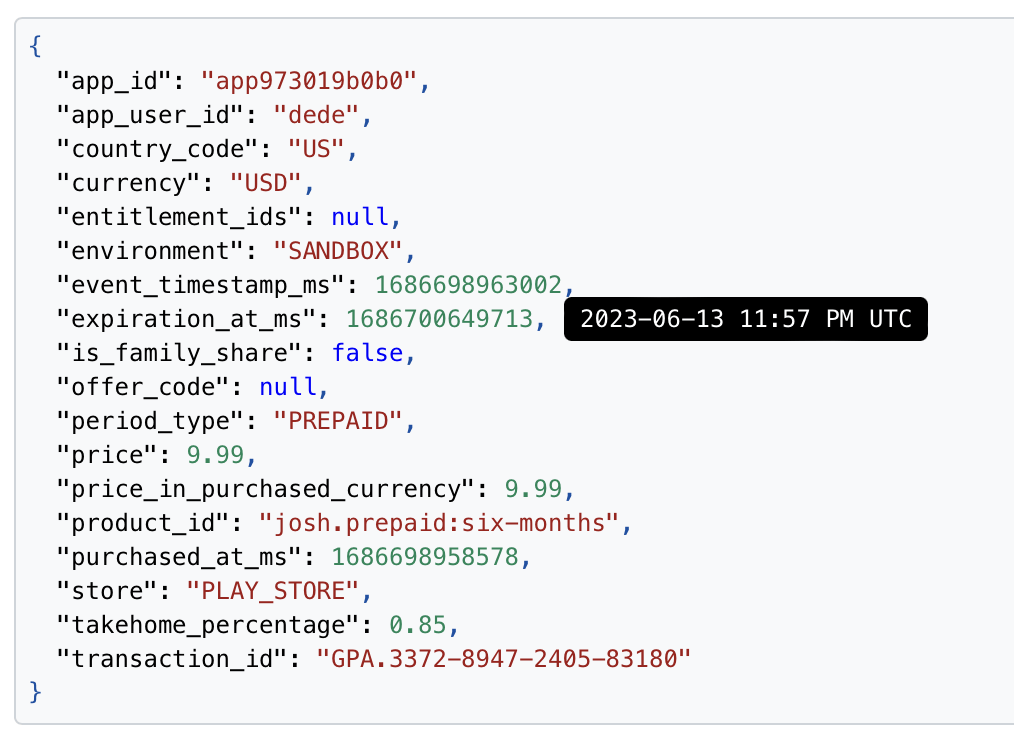Click the takehome_percentage value 0.85
The height and width of the screenshot is (741, 1014).
pyautogui.click(x=418, y=625)
